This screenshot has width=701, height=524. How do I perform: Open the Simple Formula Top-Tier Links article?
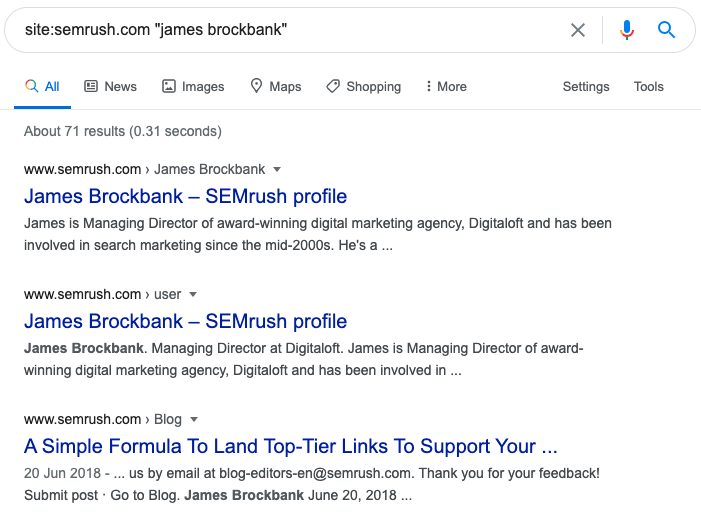coord(290,446)
